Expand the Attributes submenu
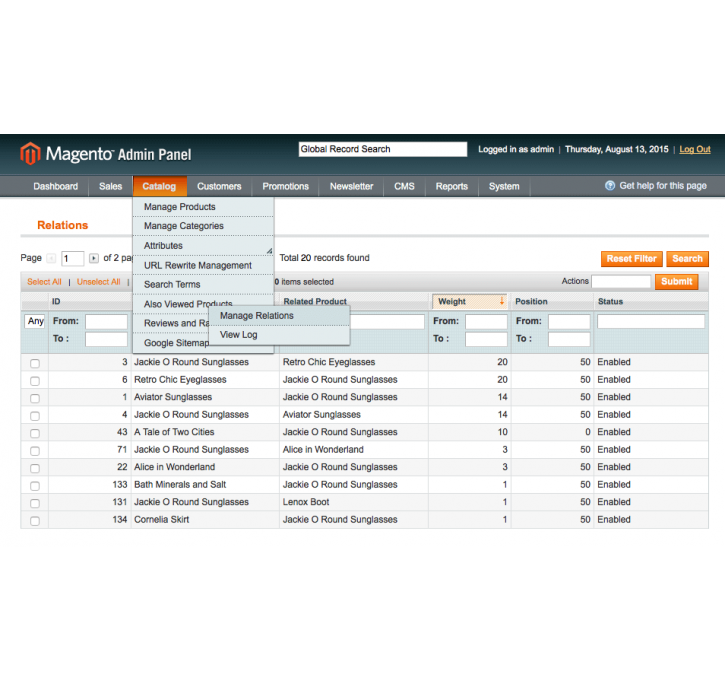The height and width of the screenshot is (680, 725). point(203,245)
